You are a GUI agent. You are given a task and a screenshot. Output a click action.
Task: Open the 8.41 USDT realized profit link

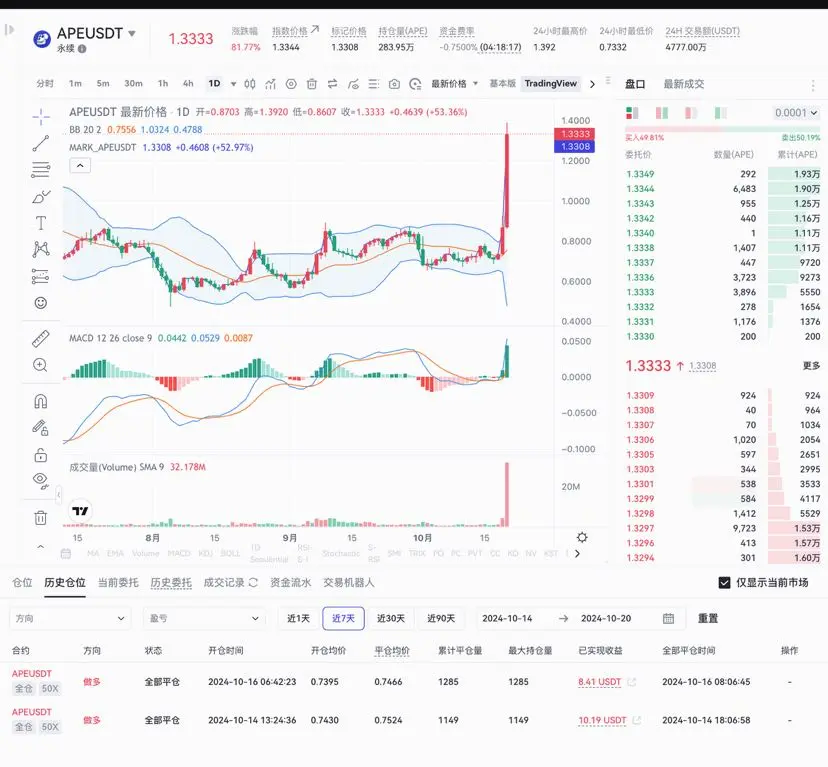tap(599, 682)
